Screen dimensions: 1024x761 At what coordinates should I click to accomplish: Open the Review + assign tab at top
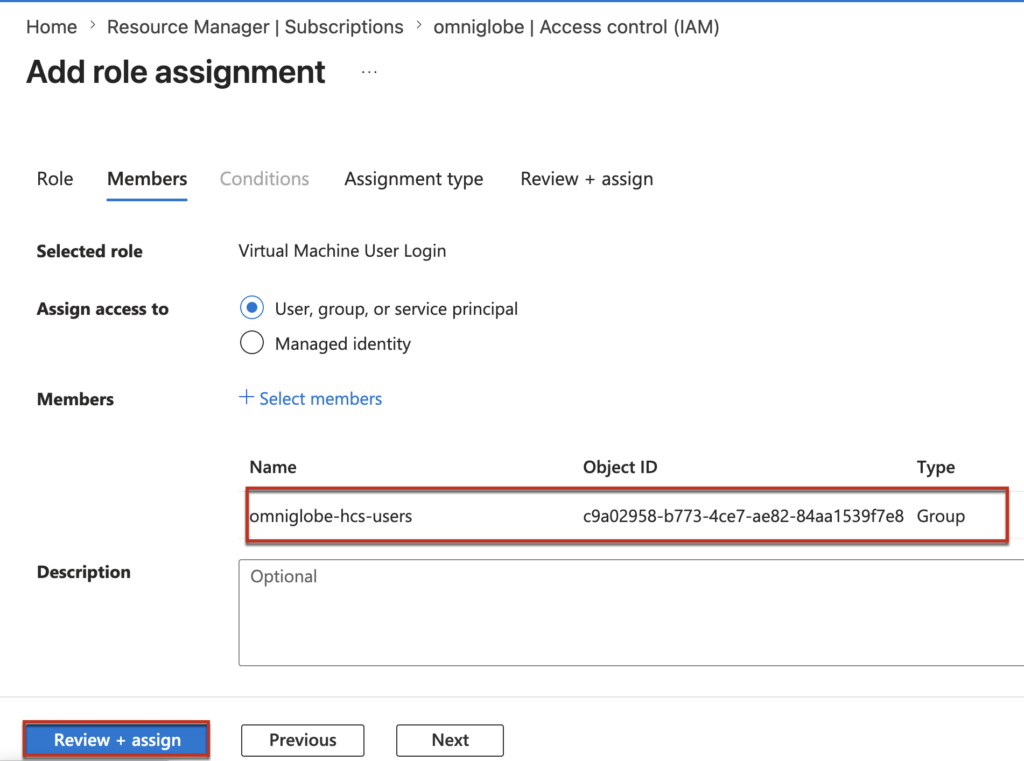(586, 179)
